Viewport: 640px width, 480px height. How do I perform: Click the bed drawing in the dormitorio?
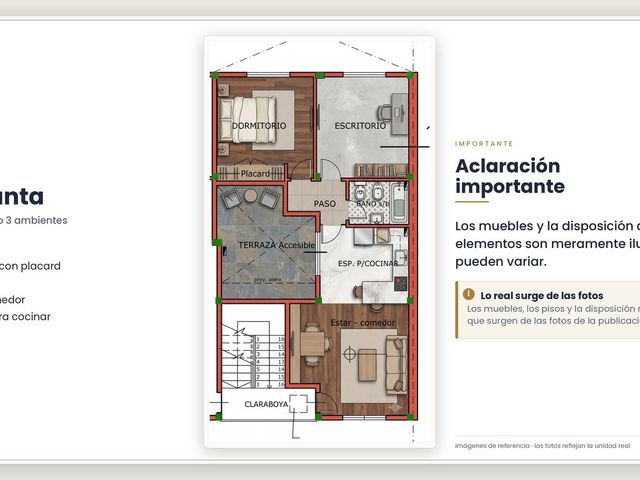coord(248,120)
